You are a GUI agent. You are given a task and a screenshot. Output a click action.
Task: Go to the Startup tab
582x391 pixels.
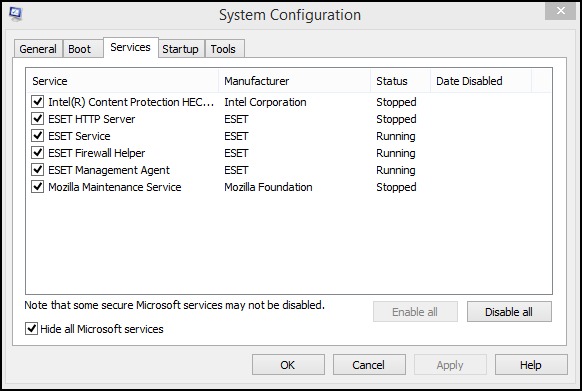pos(181,49)
